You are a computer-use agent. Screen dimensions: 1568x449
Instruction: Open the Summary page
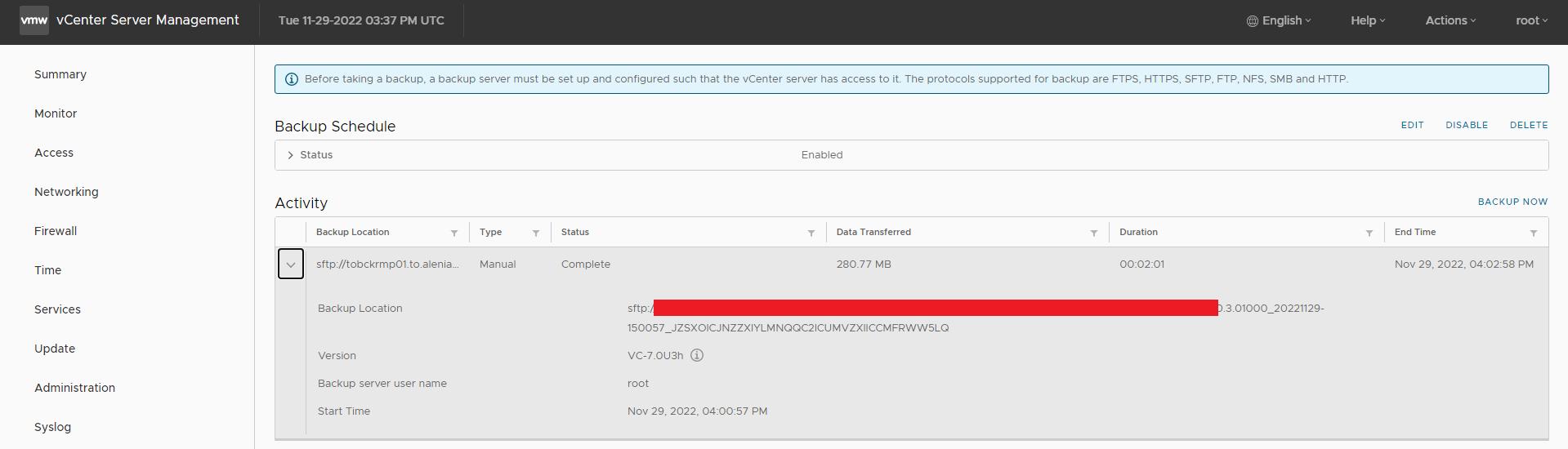(60, 74)
